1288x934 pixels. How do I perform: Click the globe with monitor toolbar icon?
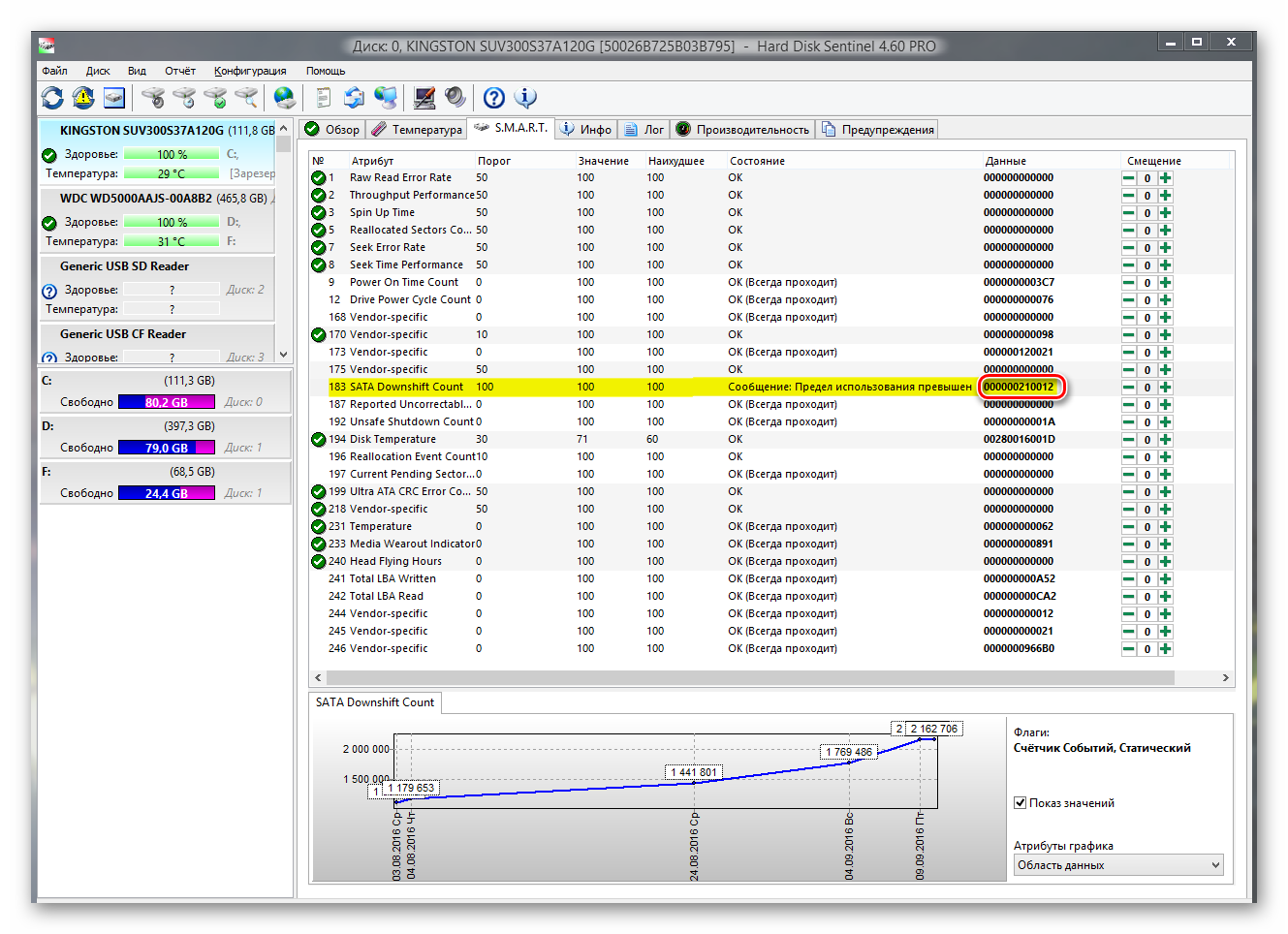(386, 98)
